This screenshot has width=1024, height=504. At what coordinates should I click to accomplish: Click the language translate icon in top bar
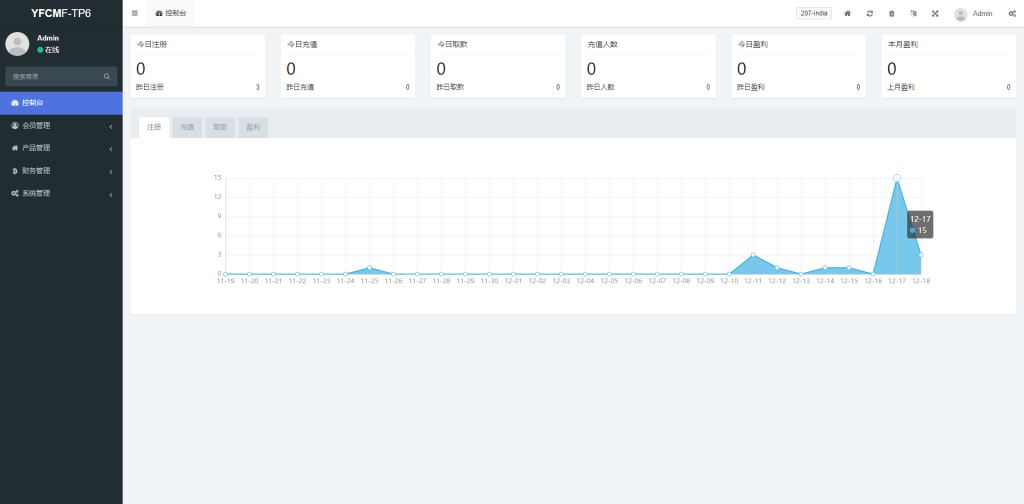click(913, 13)
